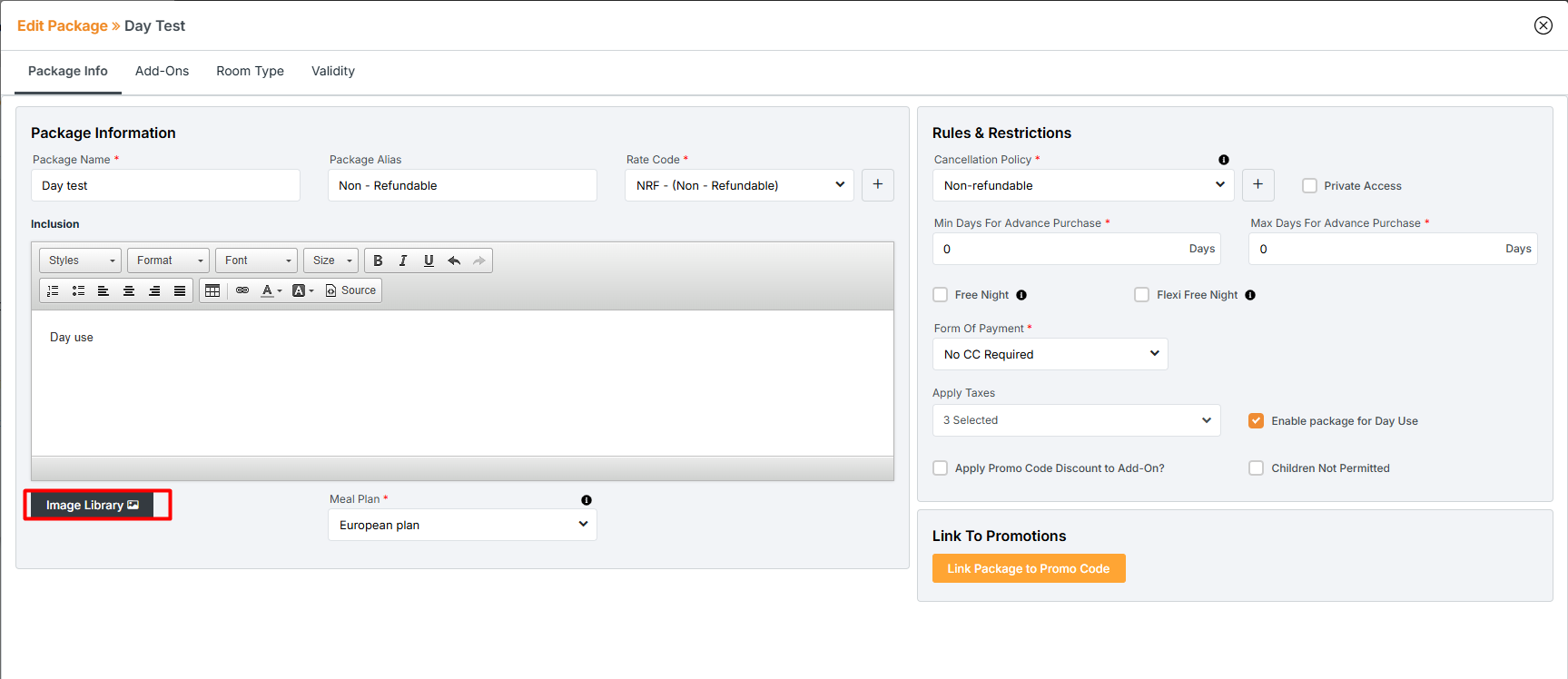Undo the last edit in Inclusion editor

point(454,261)
